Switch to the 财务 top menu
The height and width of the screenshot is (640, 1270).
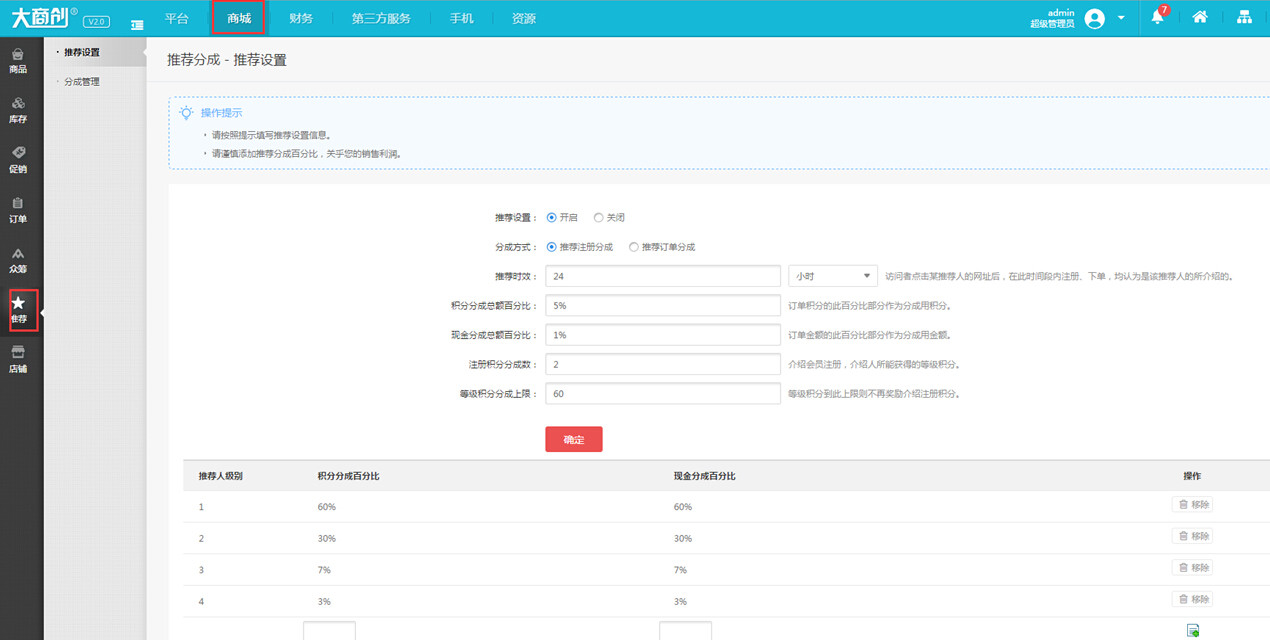point(300,18)
